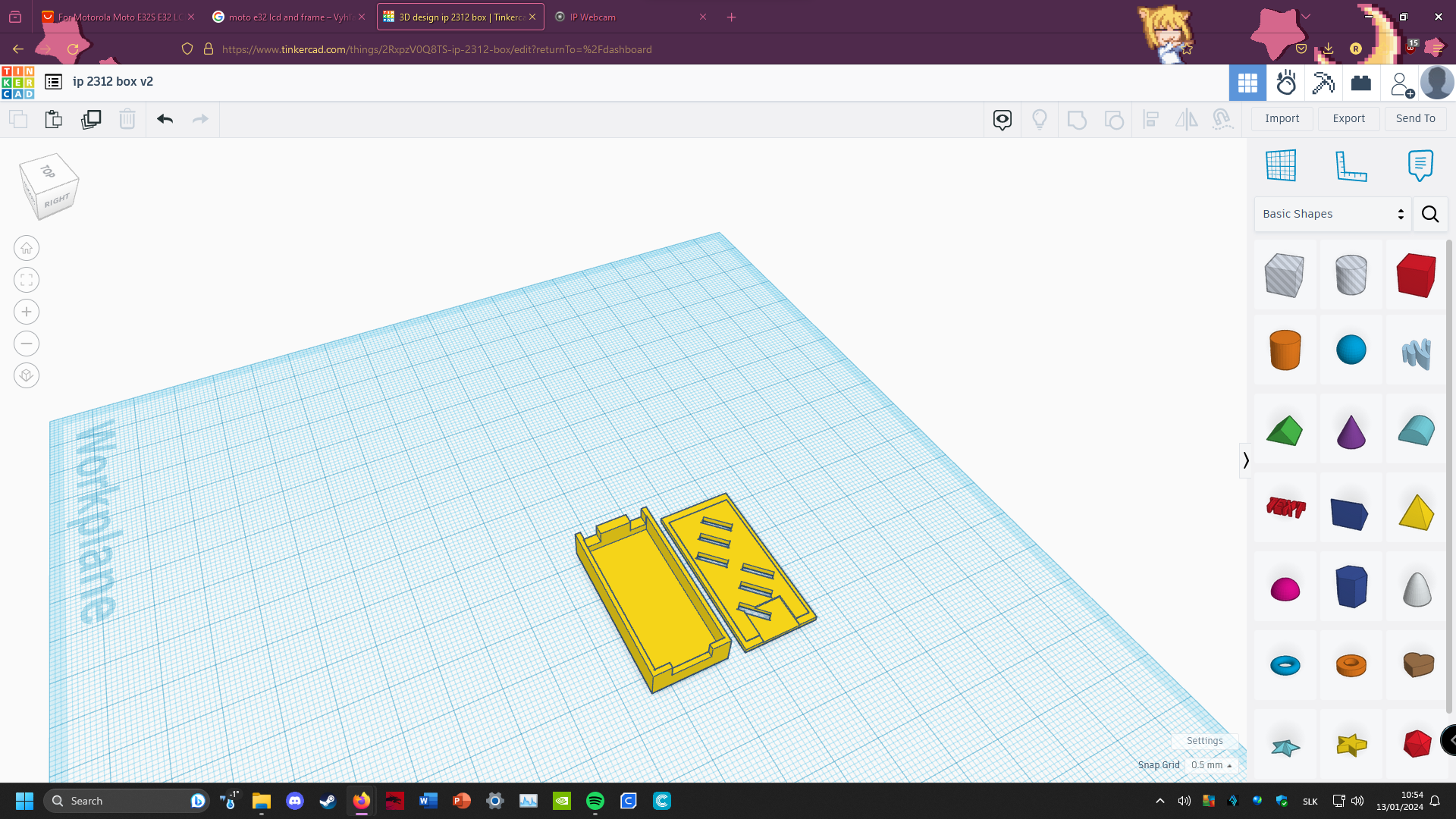Open Spotify from the taskbar
1456x819 pixels.
pos(595,801)
